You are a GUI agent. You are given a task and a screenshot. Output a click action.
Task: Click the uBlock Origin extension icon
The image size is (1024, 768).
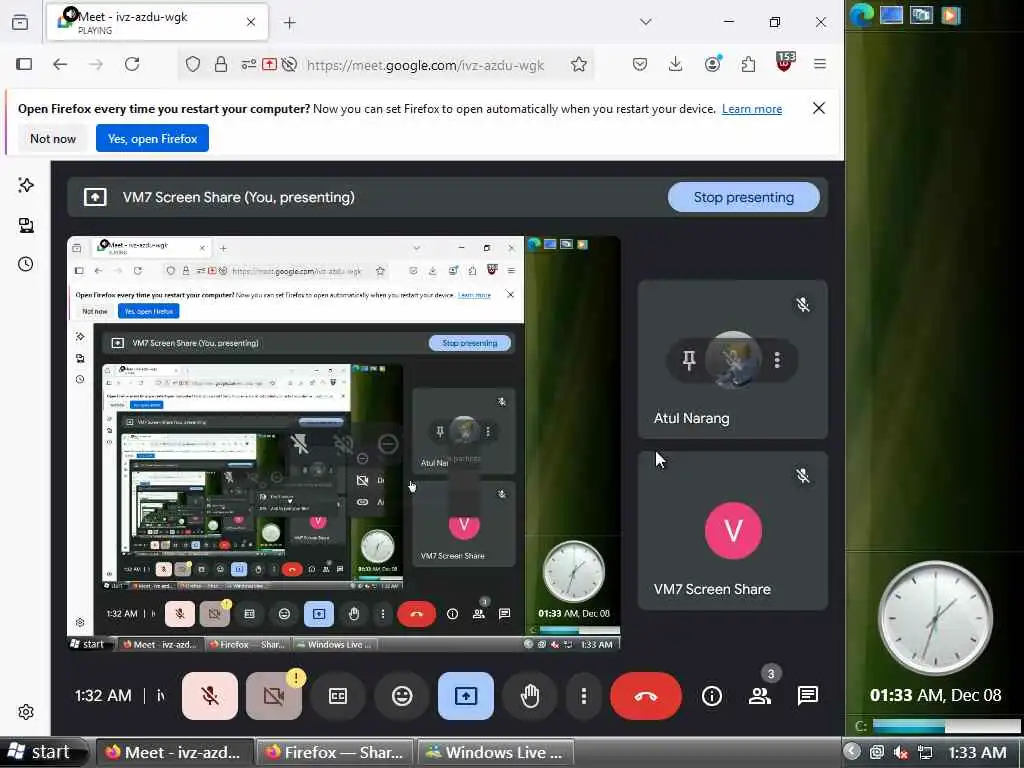coord(784,63)
